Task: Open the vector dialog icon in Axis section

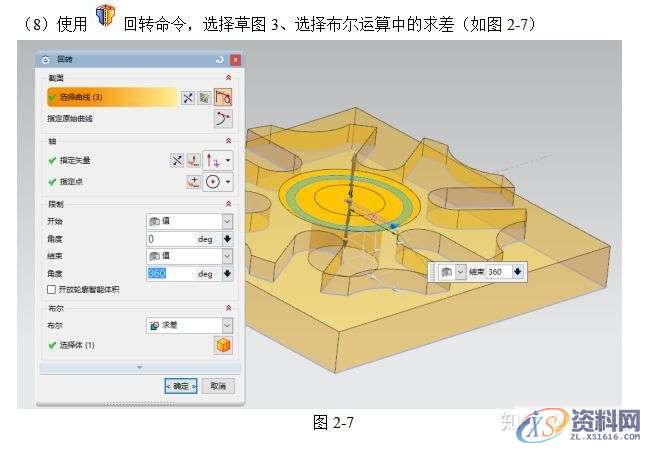Action: point(193,160)
